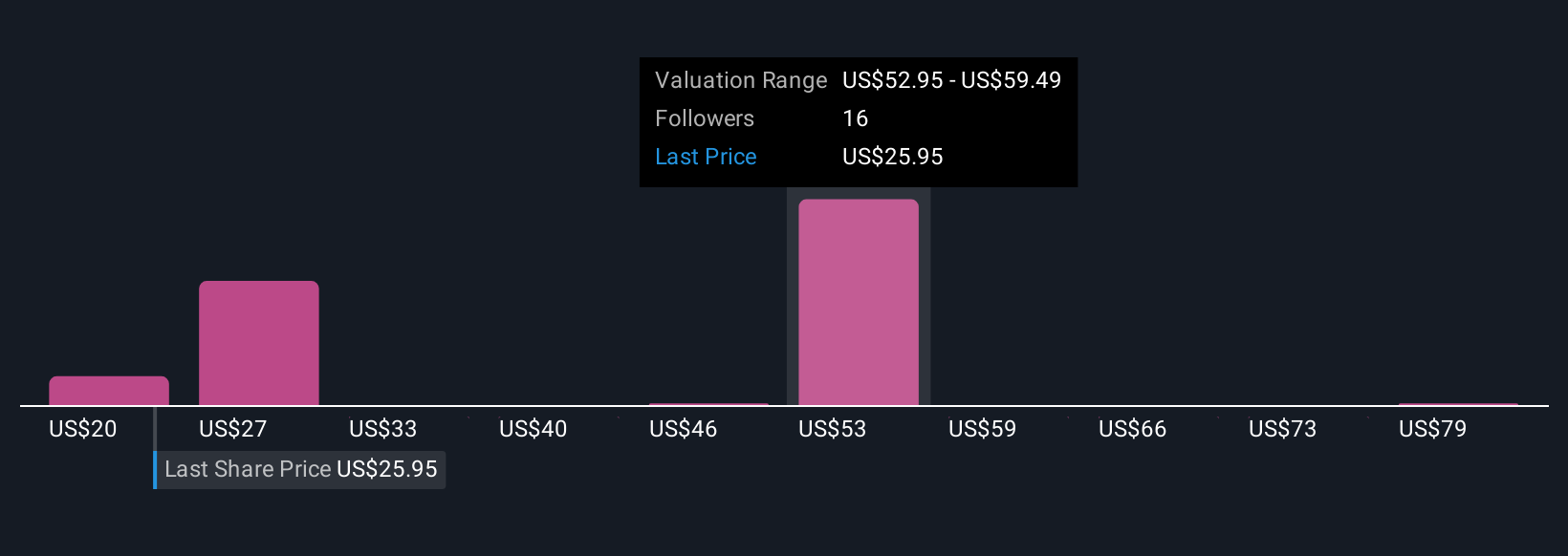Select the US$27 valuation bar
The height and width of the screenshot is (556, 1568).
pyautogui.click(x=259, y=343)
